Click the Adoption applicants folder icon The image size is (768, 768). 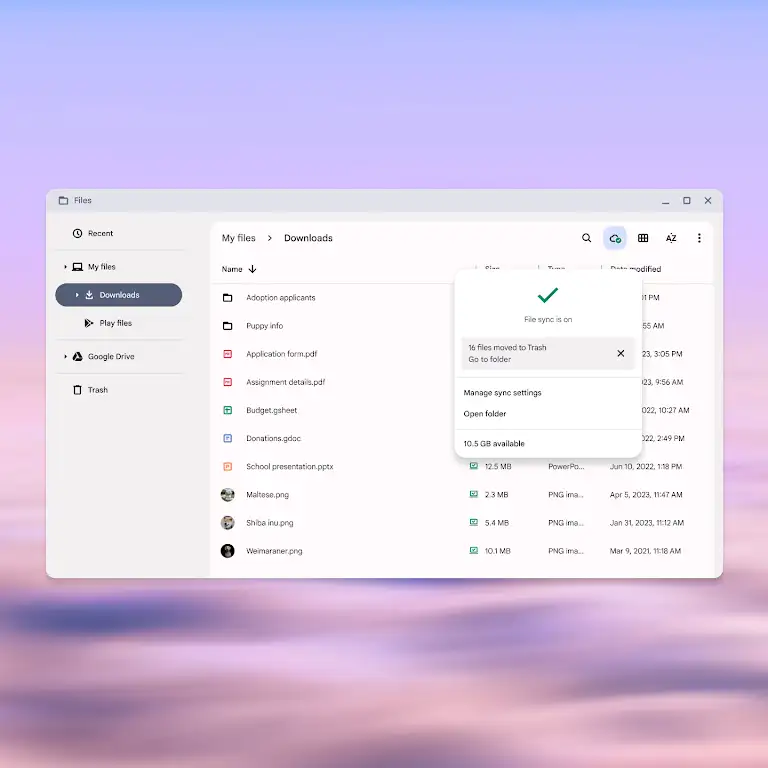click(228, 298)
